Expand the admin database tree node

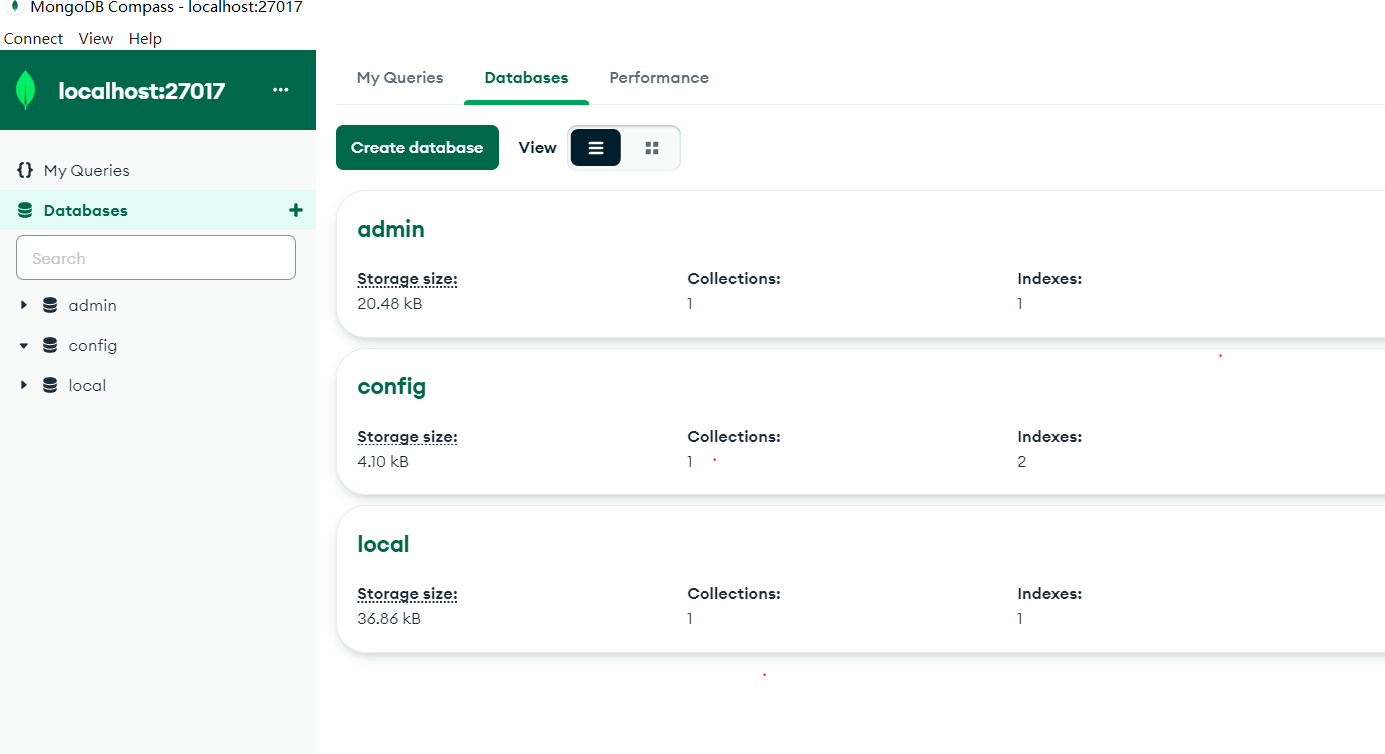(24, 305)
